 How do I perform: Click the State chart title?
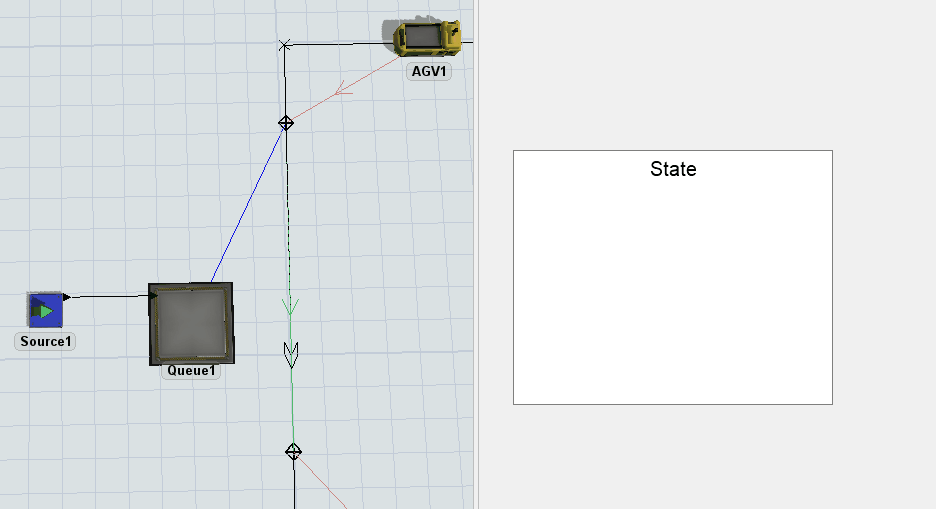click(673, 169)
